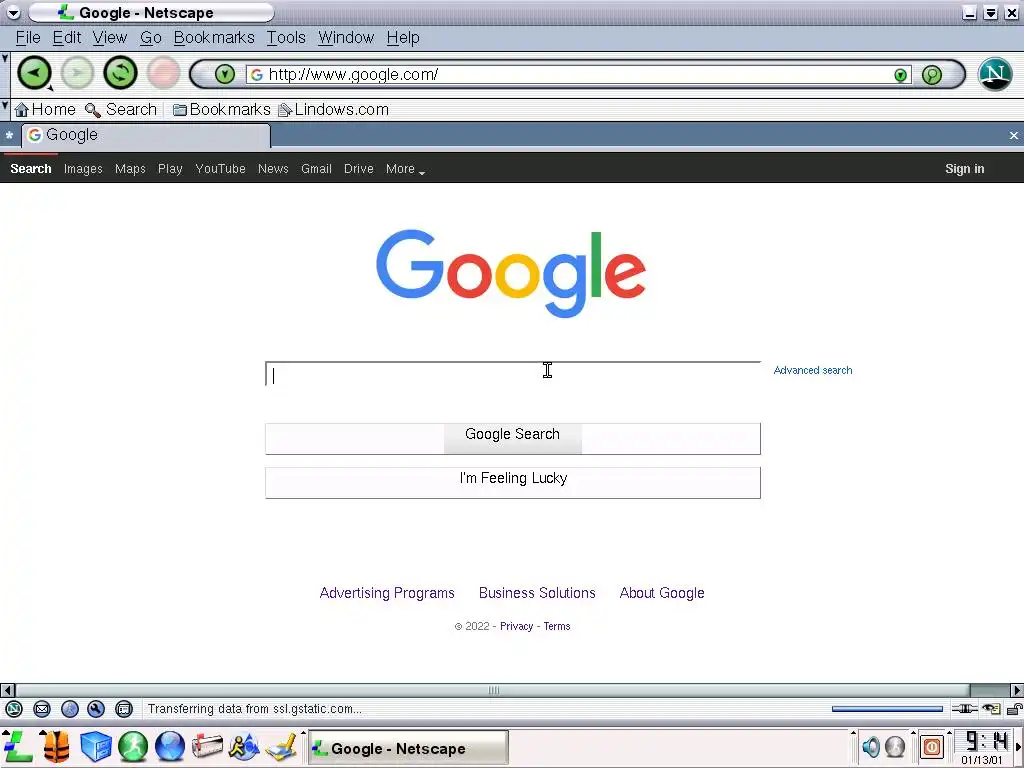The width and height of the screenshot is (1024, 768).
Task: Click Search in Google's black navigation bar
Action: click(31, 168)
